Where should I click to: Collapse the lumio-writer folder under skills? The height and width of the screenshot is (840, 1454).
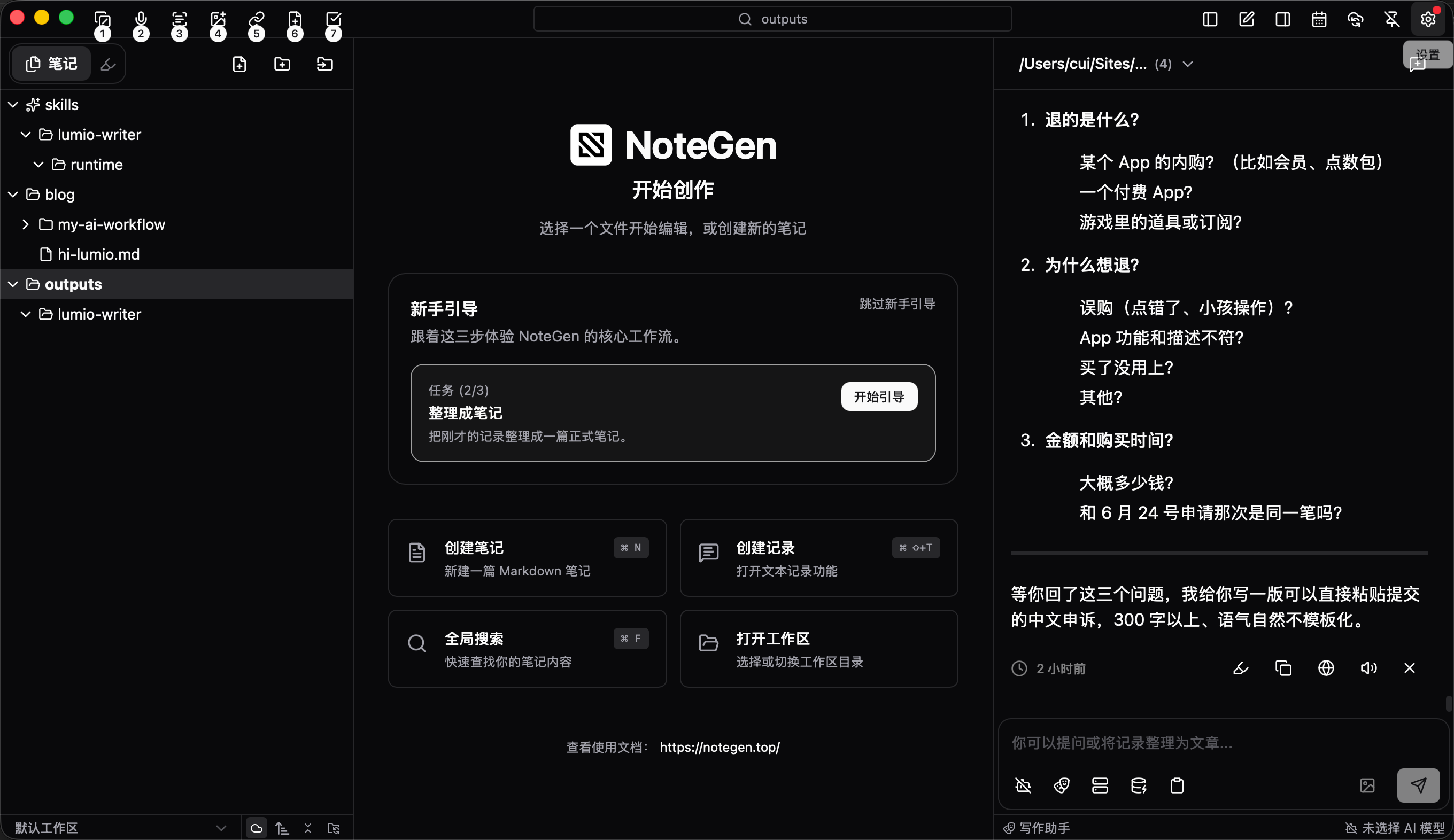tap(26, 135)
